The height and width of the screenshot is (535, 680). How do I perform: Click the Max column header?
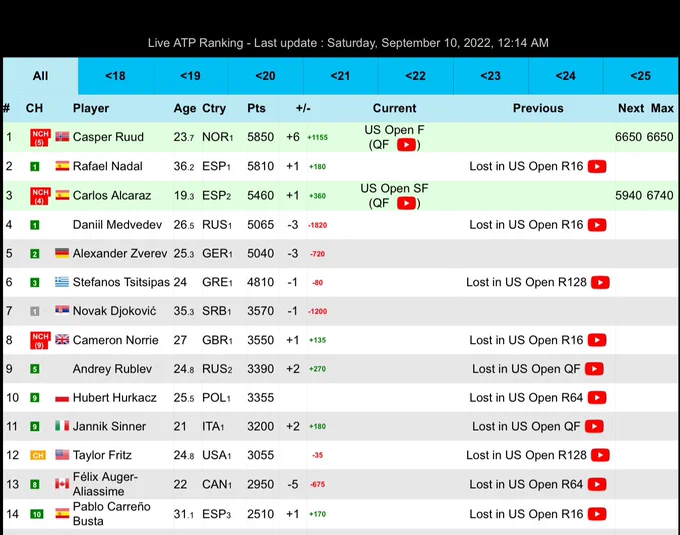tap(662, 108)
